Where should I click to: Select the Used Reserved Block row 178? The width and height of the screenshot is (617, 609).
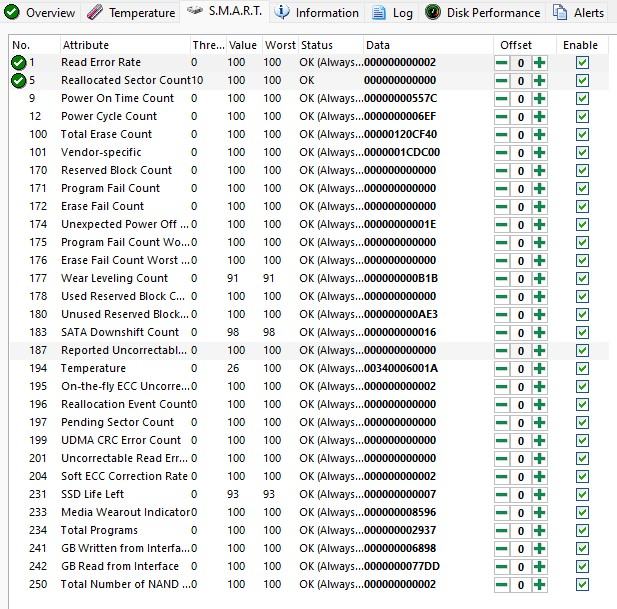[309, 297]
